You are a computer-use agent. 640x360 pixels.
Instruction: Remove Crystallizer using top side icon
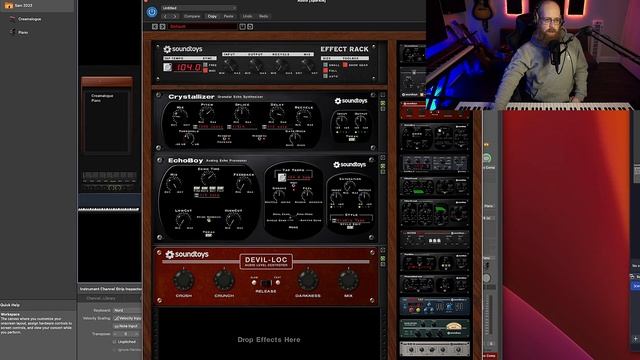coord(383,95)
